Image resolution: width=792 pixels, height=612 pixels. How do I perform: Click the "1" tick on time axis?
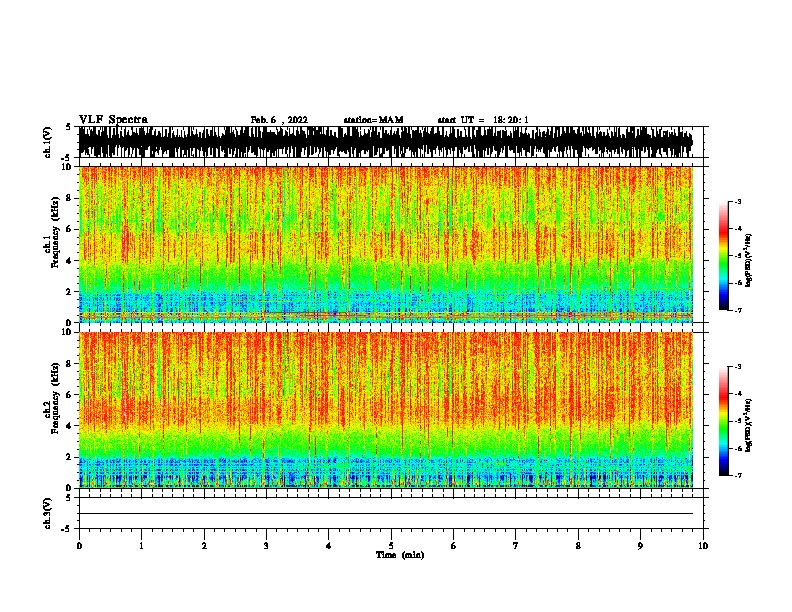pos(141,546)
